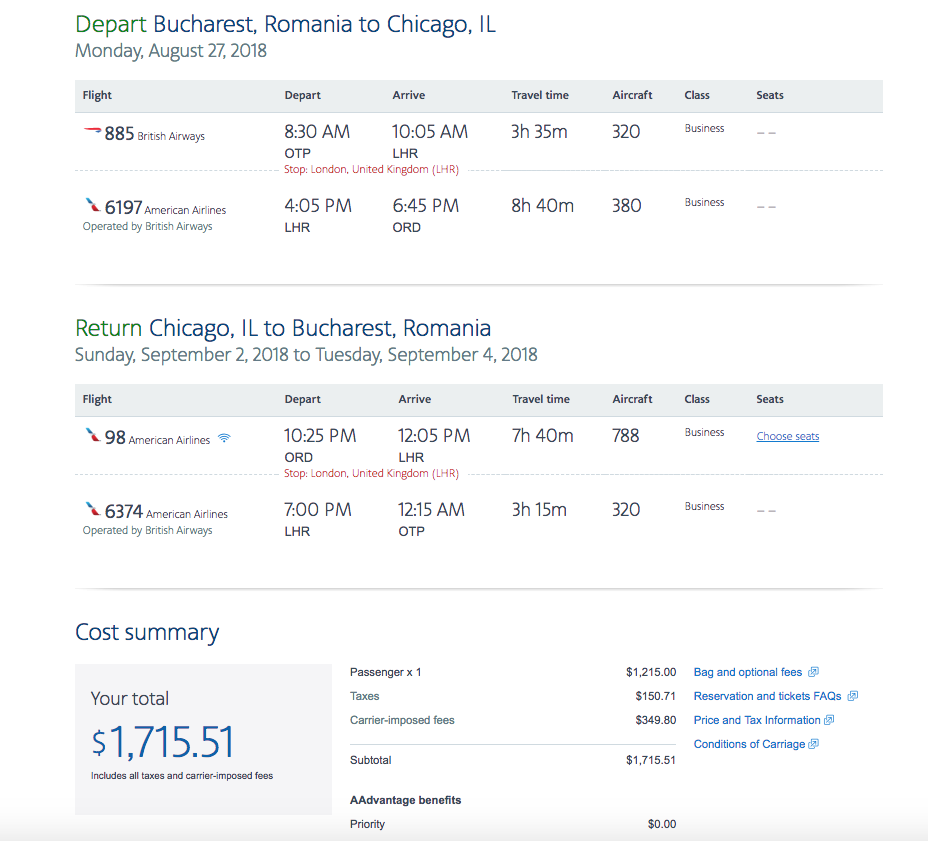Click the British Airways logo beside flight 885

point(92,130)
